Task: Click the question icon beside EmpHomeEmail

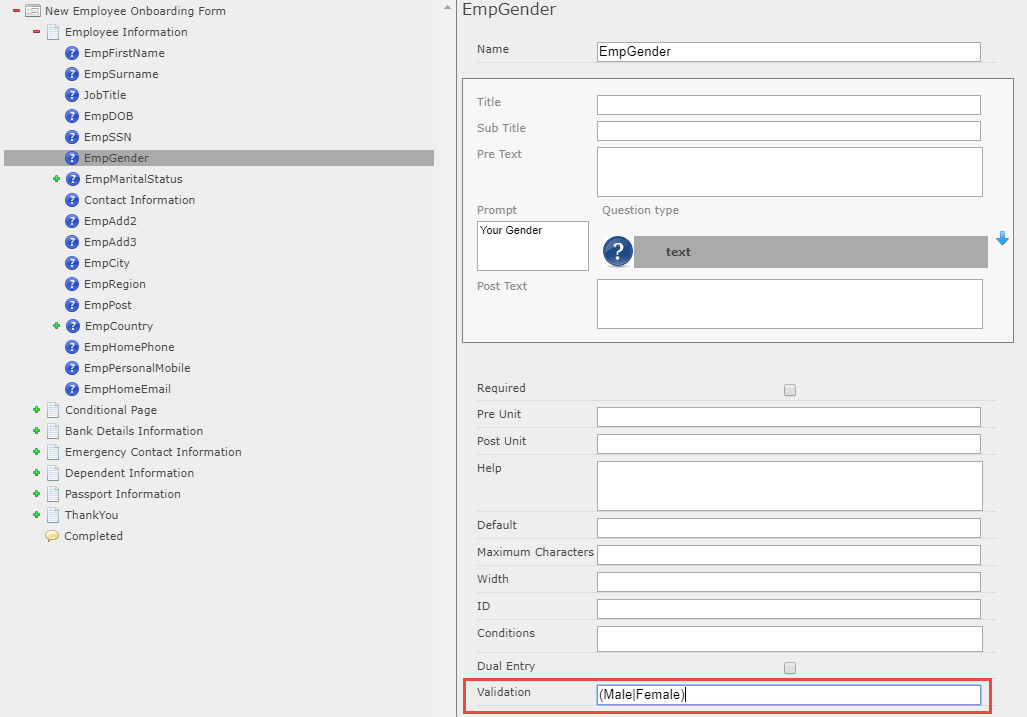Action: (x=72, y=389)
